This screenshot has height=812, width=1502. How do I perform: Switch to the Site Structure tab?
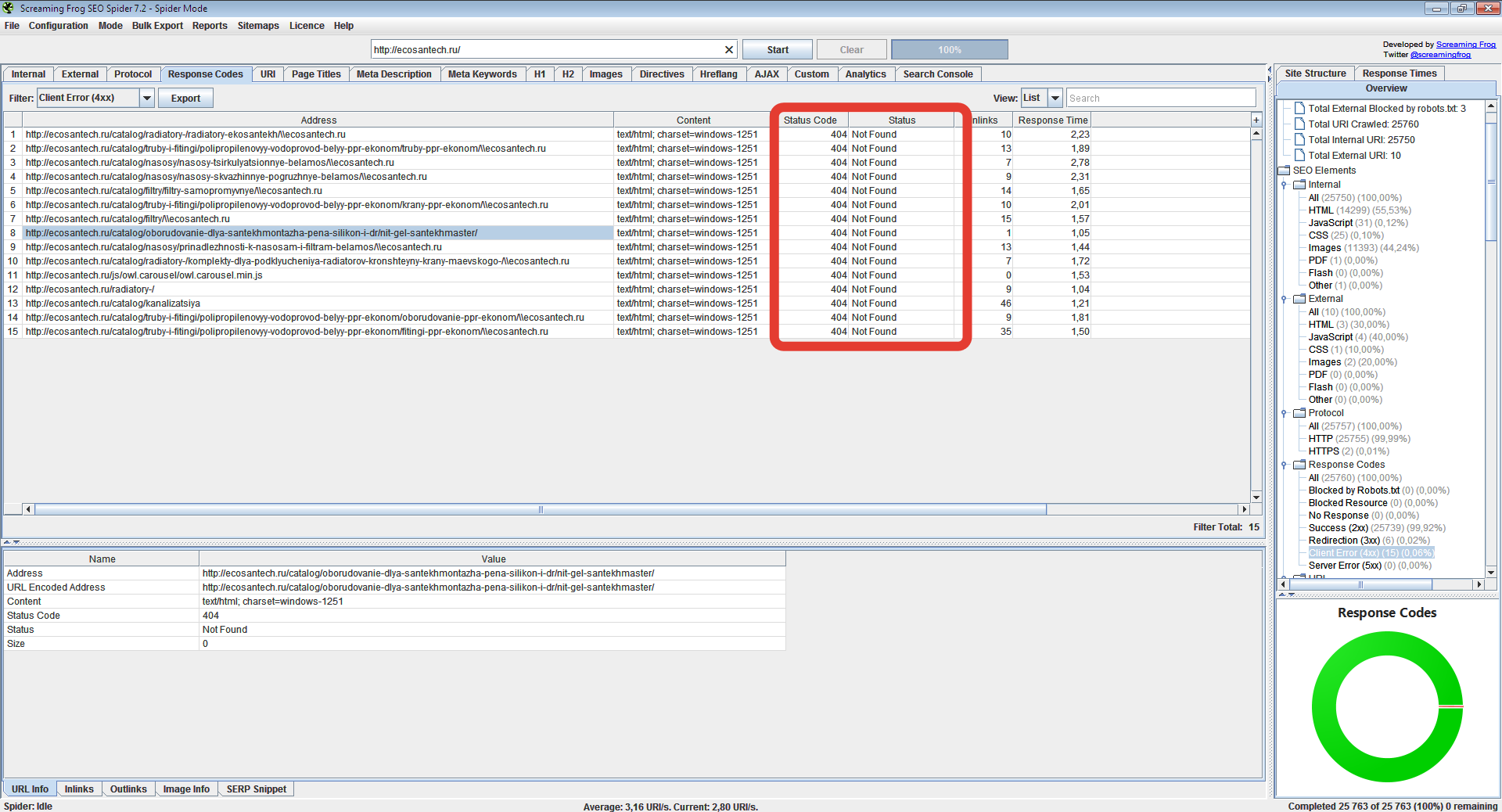click(x=1315, y=74)
